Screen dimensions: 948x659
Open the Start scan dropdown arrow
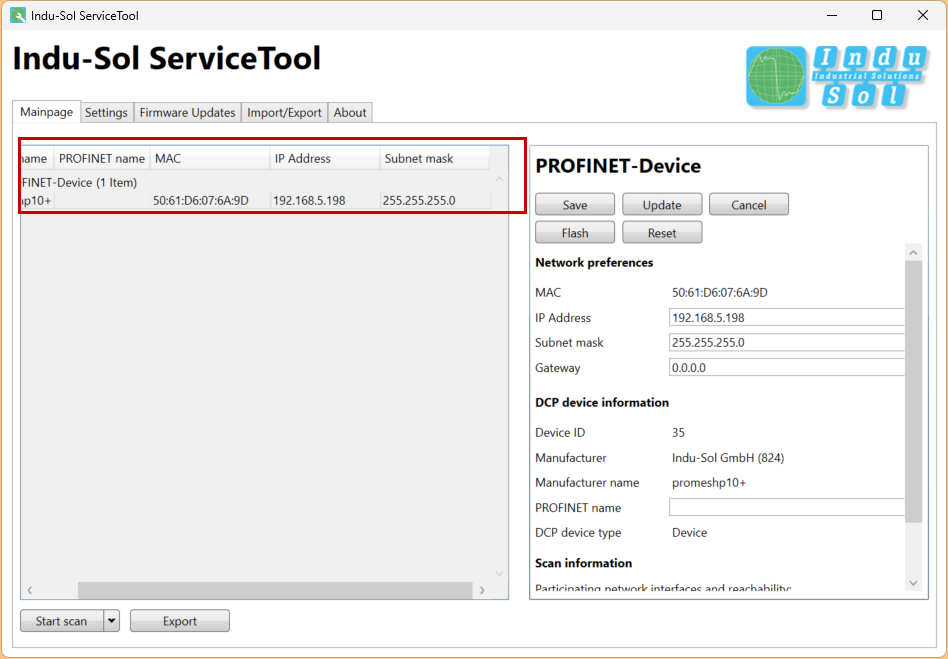point(112,621)
